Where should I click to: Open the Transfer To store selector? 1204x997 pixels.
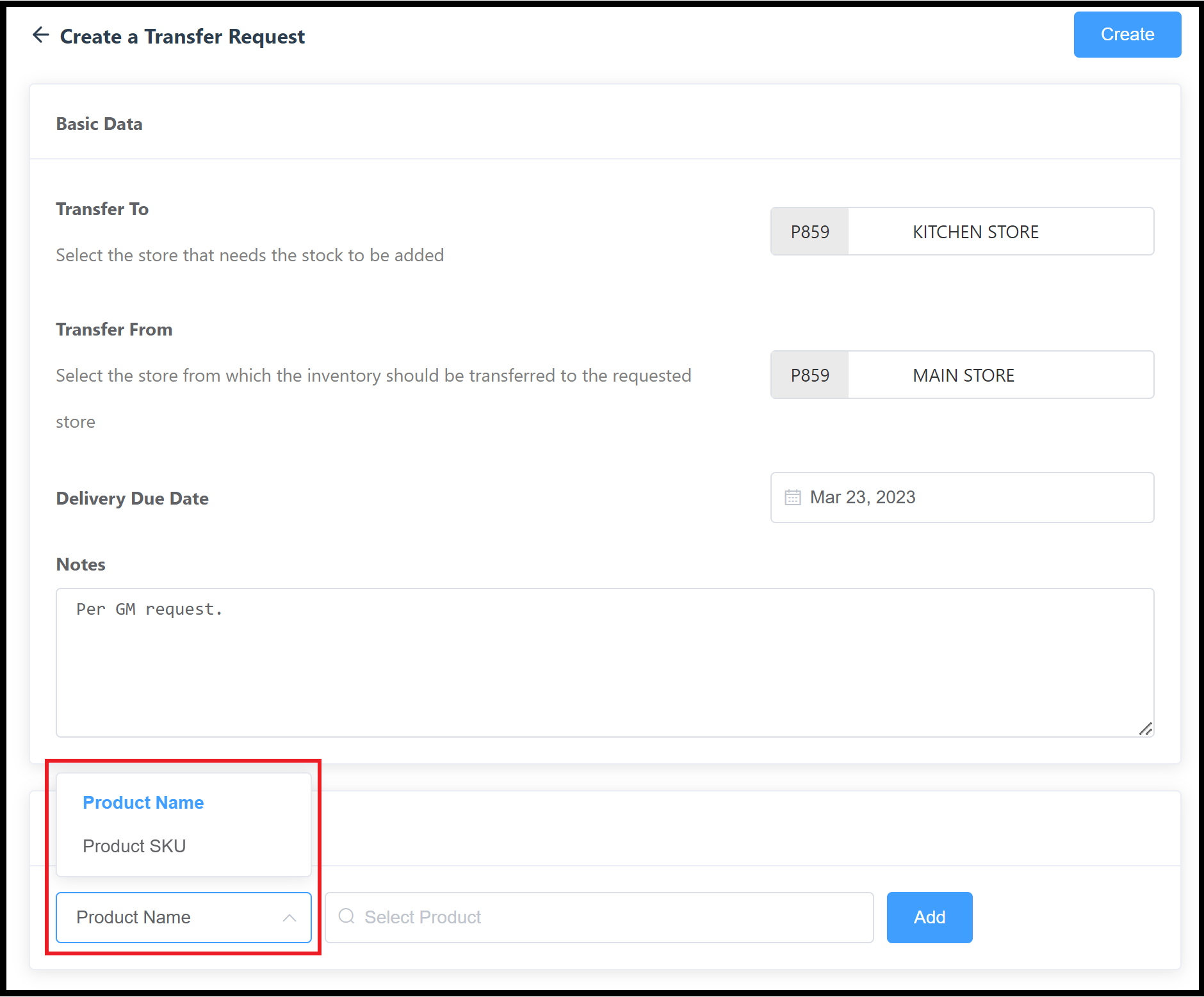coord(999,231)
